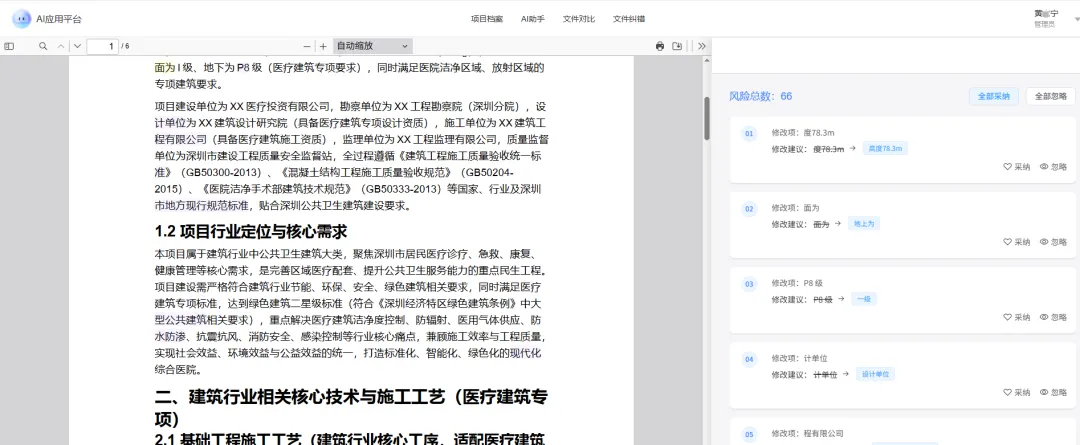Viewport: 1080px width, 445px height.
Task: Open the find-in-document search tool
Action: coord(43,46)
